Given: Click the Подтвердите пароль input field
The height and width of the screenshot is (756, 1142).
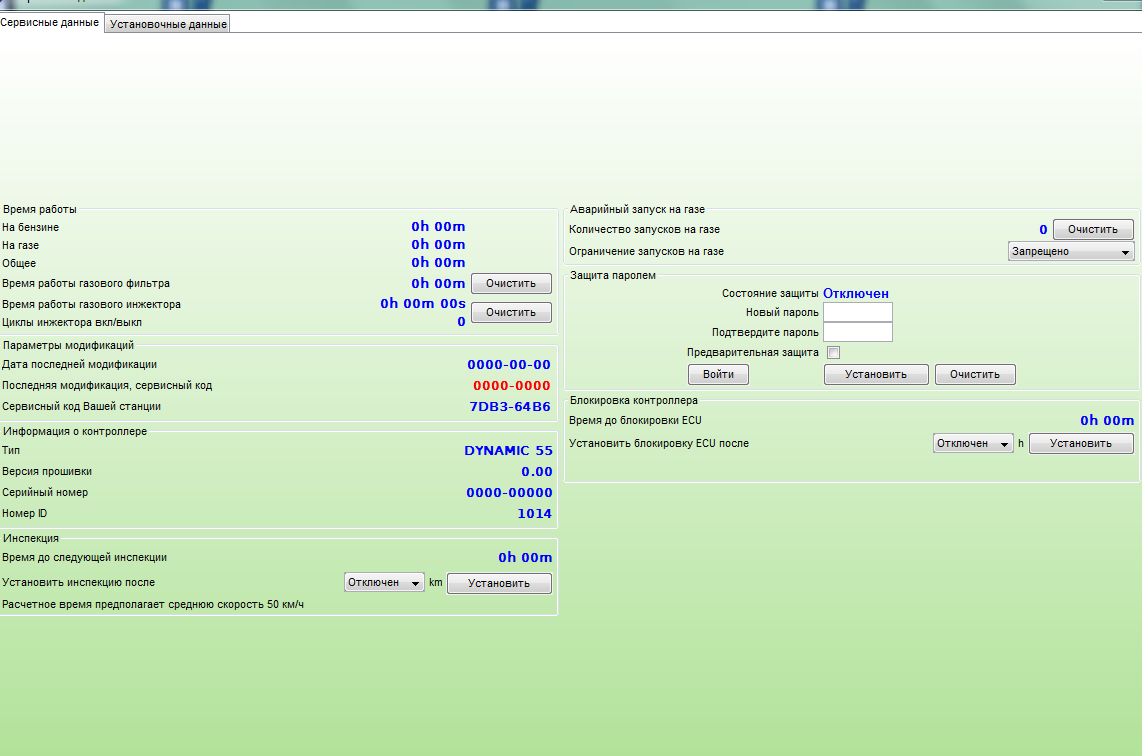Looking at the screenshot, I should pos(857,332).
